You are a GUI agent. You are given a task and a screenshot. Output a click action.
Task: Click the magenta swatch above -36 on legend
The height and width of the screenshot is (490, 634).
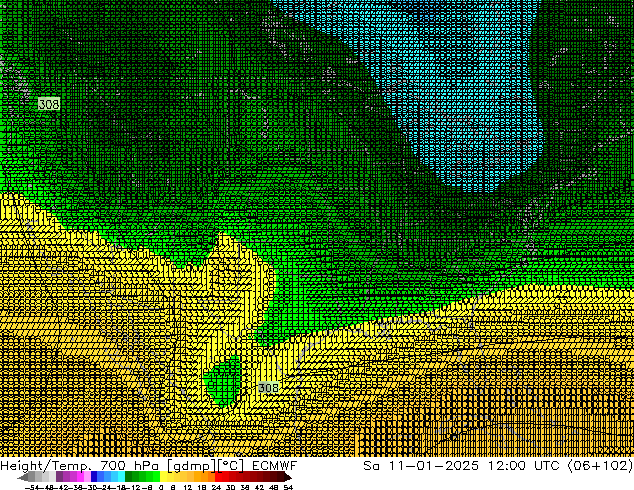point(80,477)
